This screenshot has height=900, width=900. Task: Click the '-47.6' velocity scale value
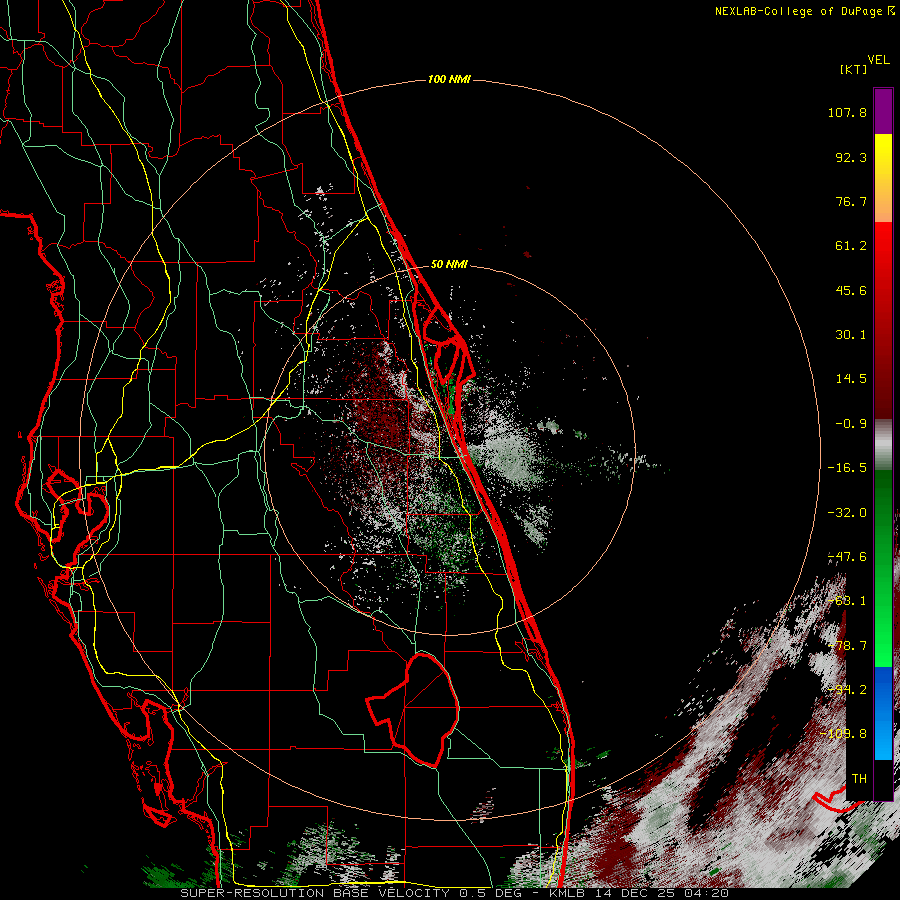[x=847, y=557]
